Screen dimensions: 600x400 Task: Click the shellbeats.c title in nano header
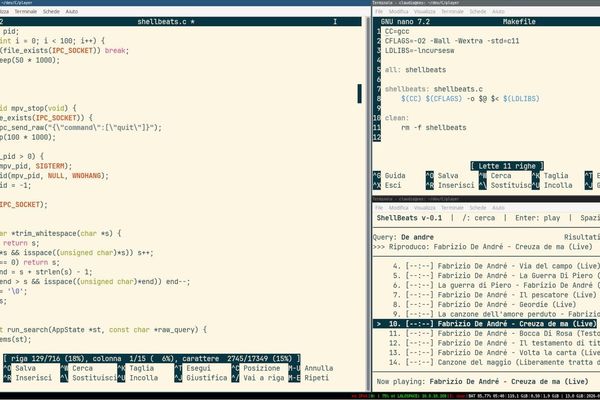(166, 22)
